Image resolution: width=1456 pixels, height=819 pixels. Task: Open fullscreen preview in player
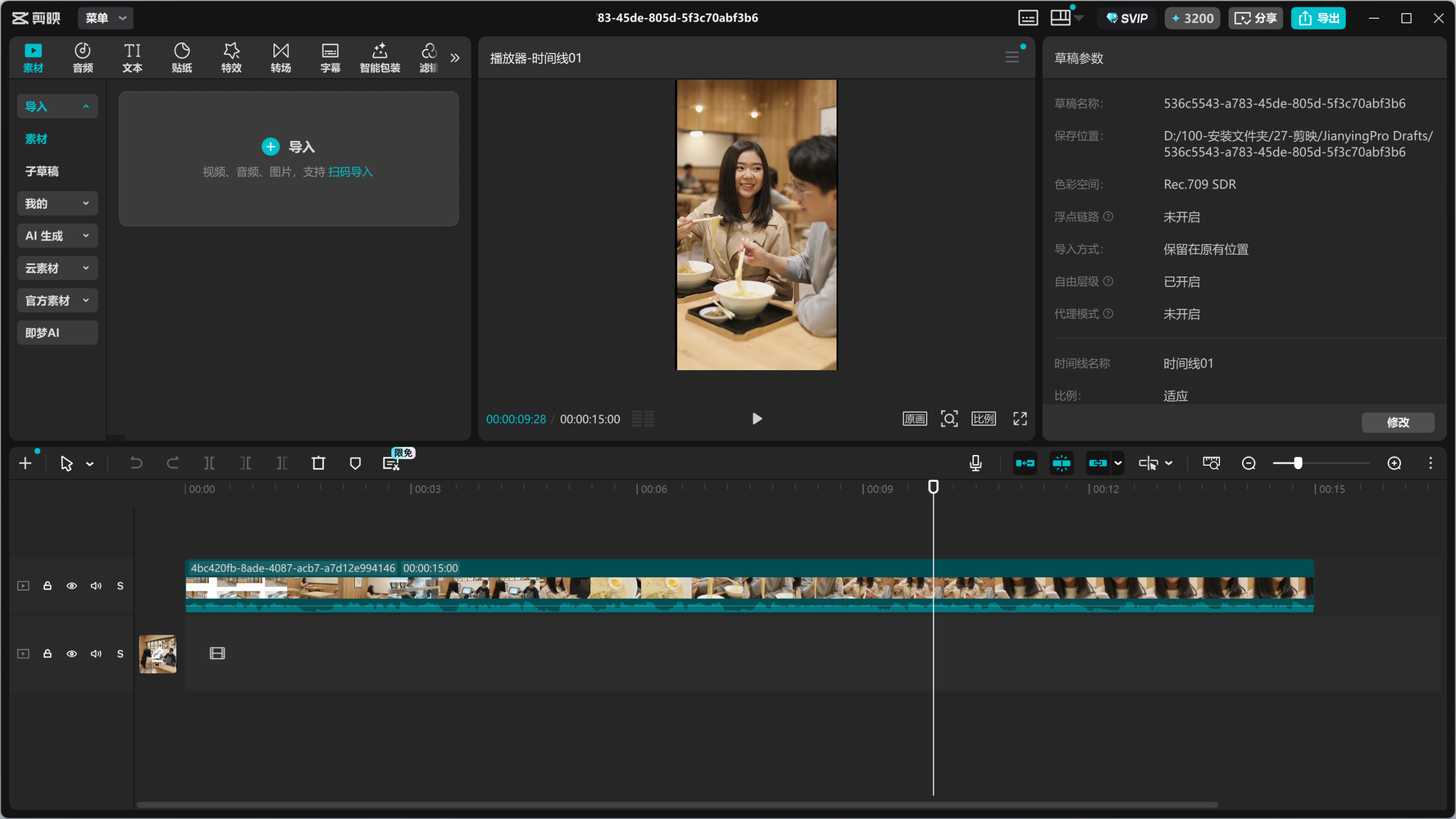[1020, 419]
